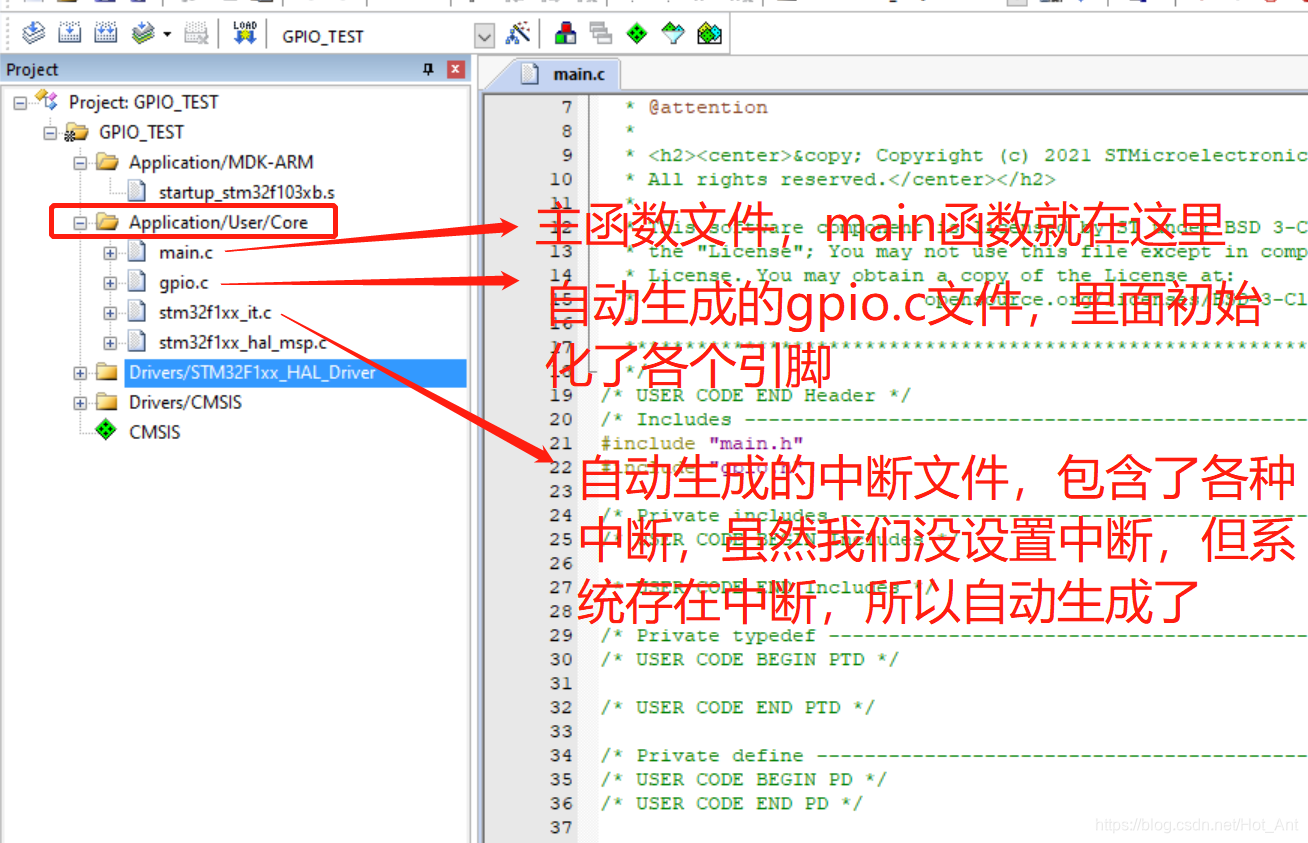1308x843 pixels.
Task: Click the Select Software Packs icon
Action: [673, 34]
